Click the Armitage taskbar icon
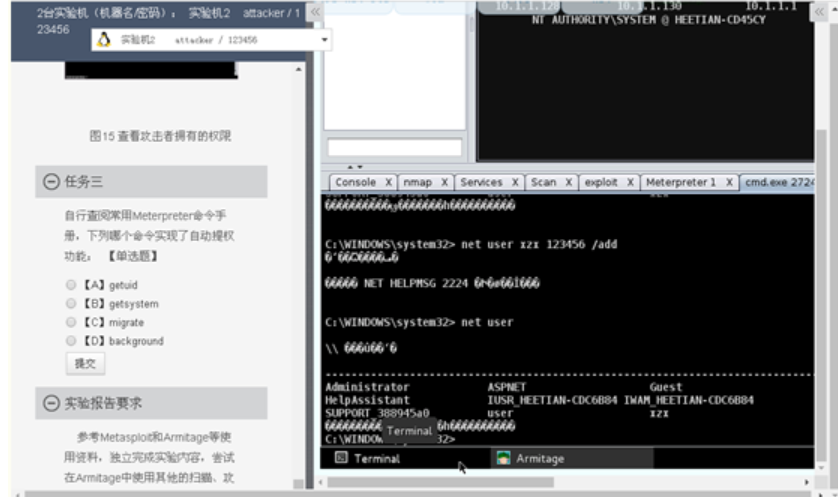 [x=503, y=458]
